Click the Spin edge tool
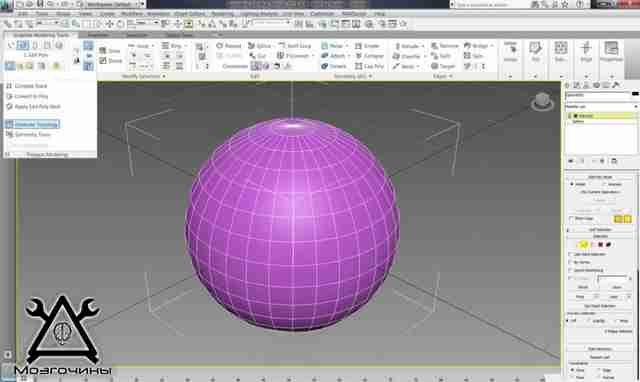 click(x=473, y=56)
